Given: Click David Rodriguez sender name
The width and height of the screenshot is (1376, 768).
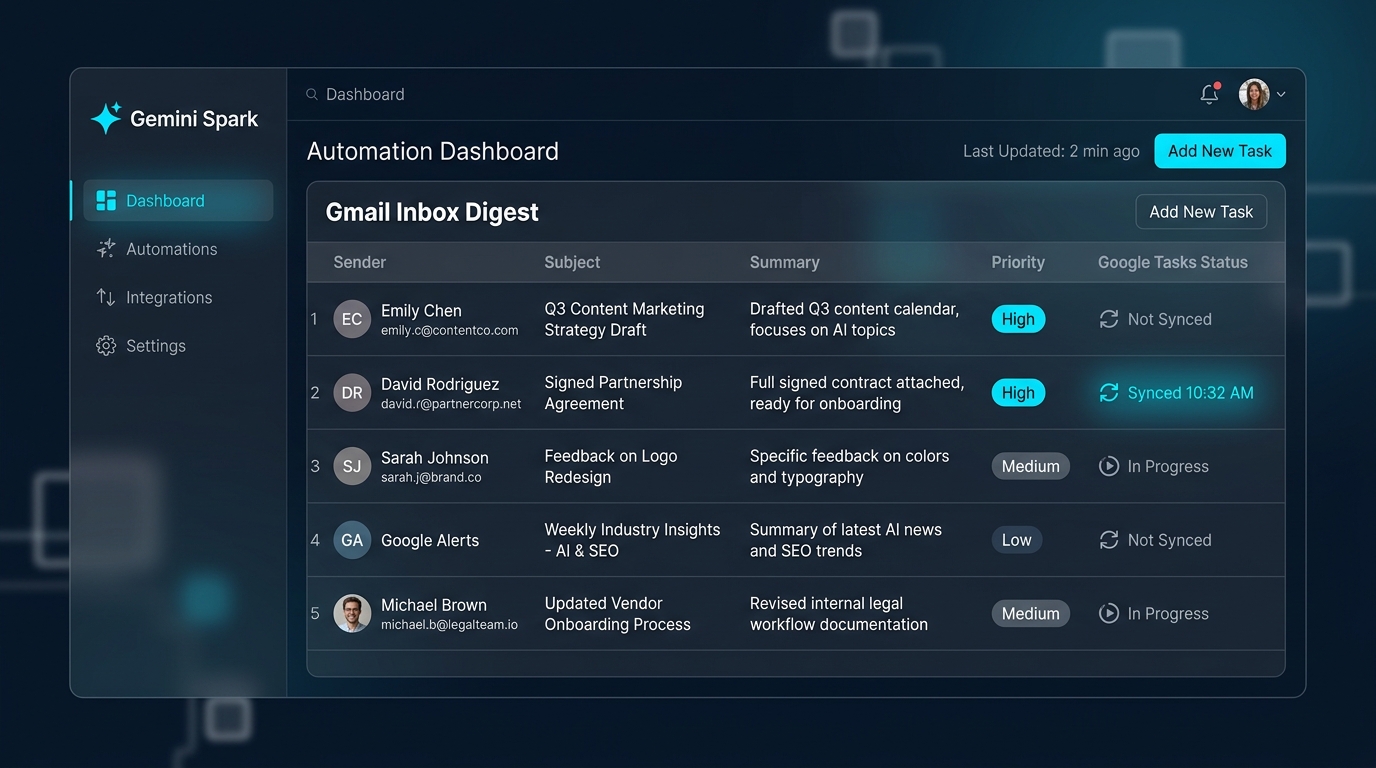Looking at the screenshot, I should point(440,384).
